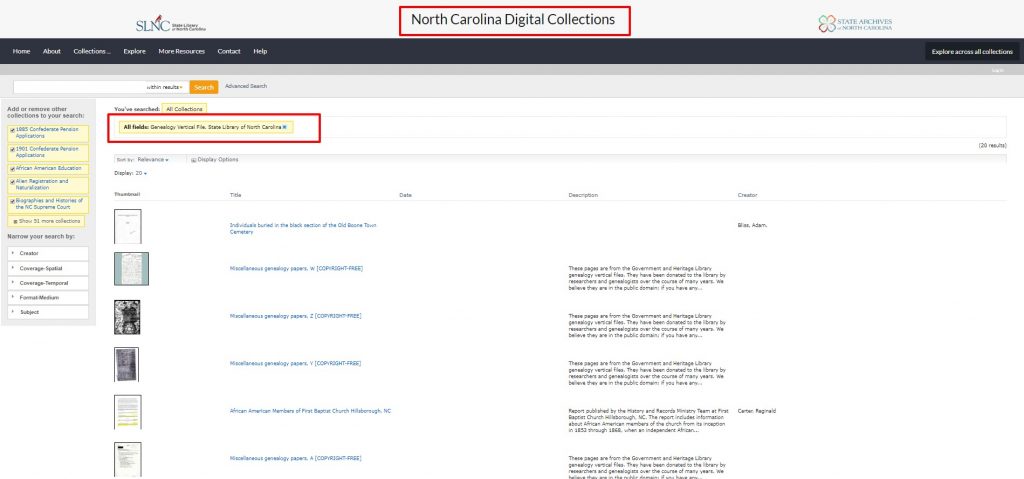Open Display Options
The height and width of the screenshot is (479, 1024).
coord(215,159)
